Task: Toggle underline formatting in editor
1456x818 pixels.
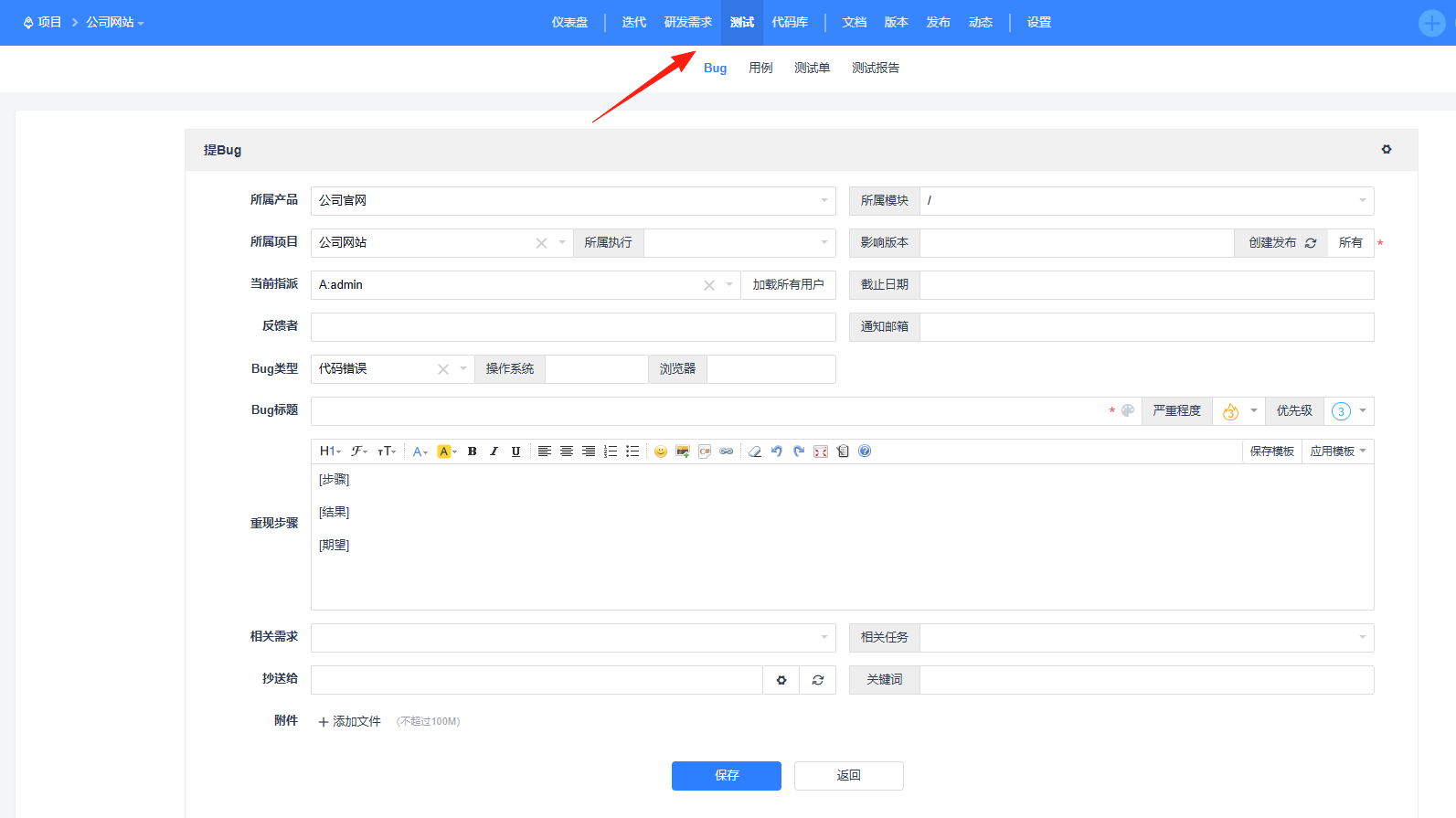Action: 515,451
